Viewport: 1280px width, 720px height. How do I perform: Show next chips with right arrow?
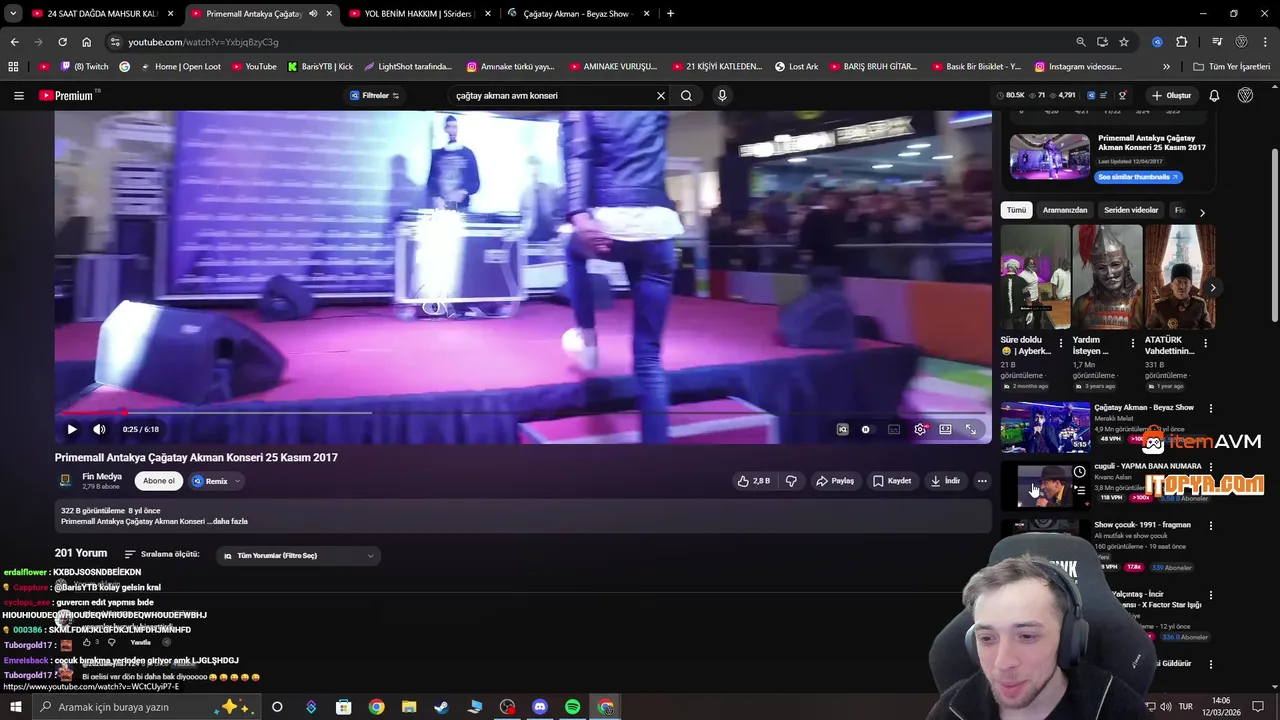coord(1202,212)
